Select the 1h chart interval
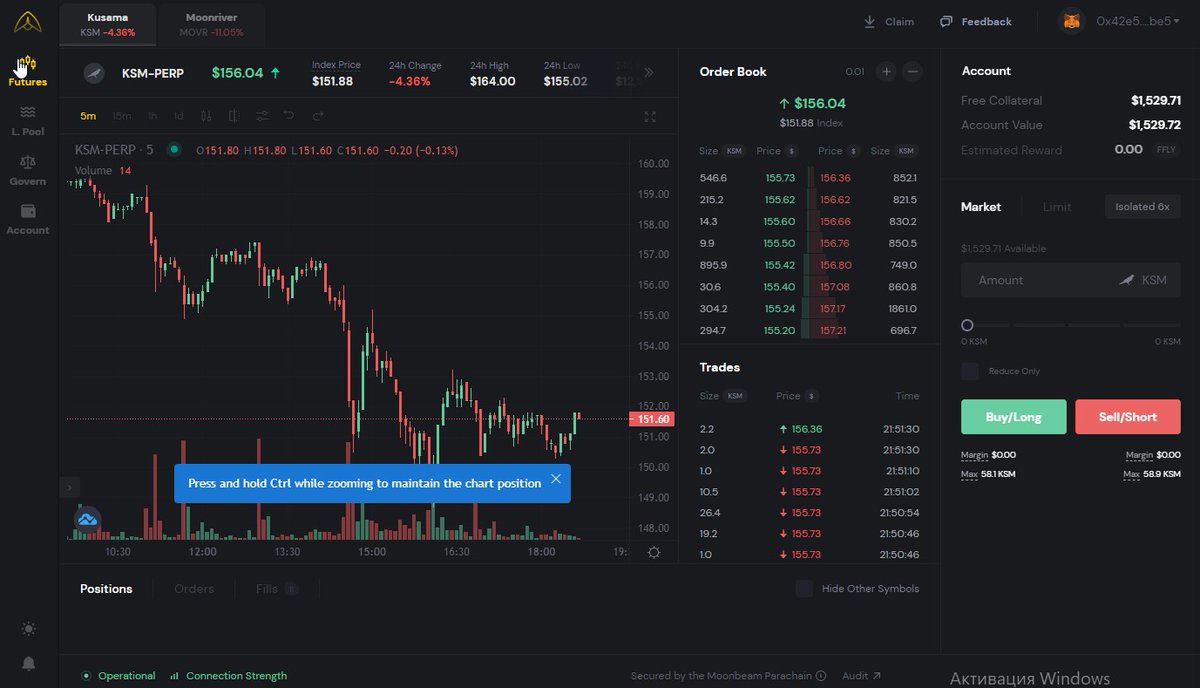The height and width of the screenshot is (688, 1200). pyautogui.click(x=152, y=116)
